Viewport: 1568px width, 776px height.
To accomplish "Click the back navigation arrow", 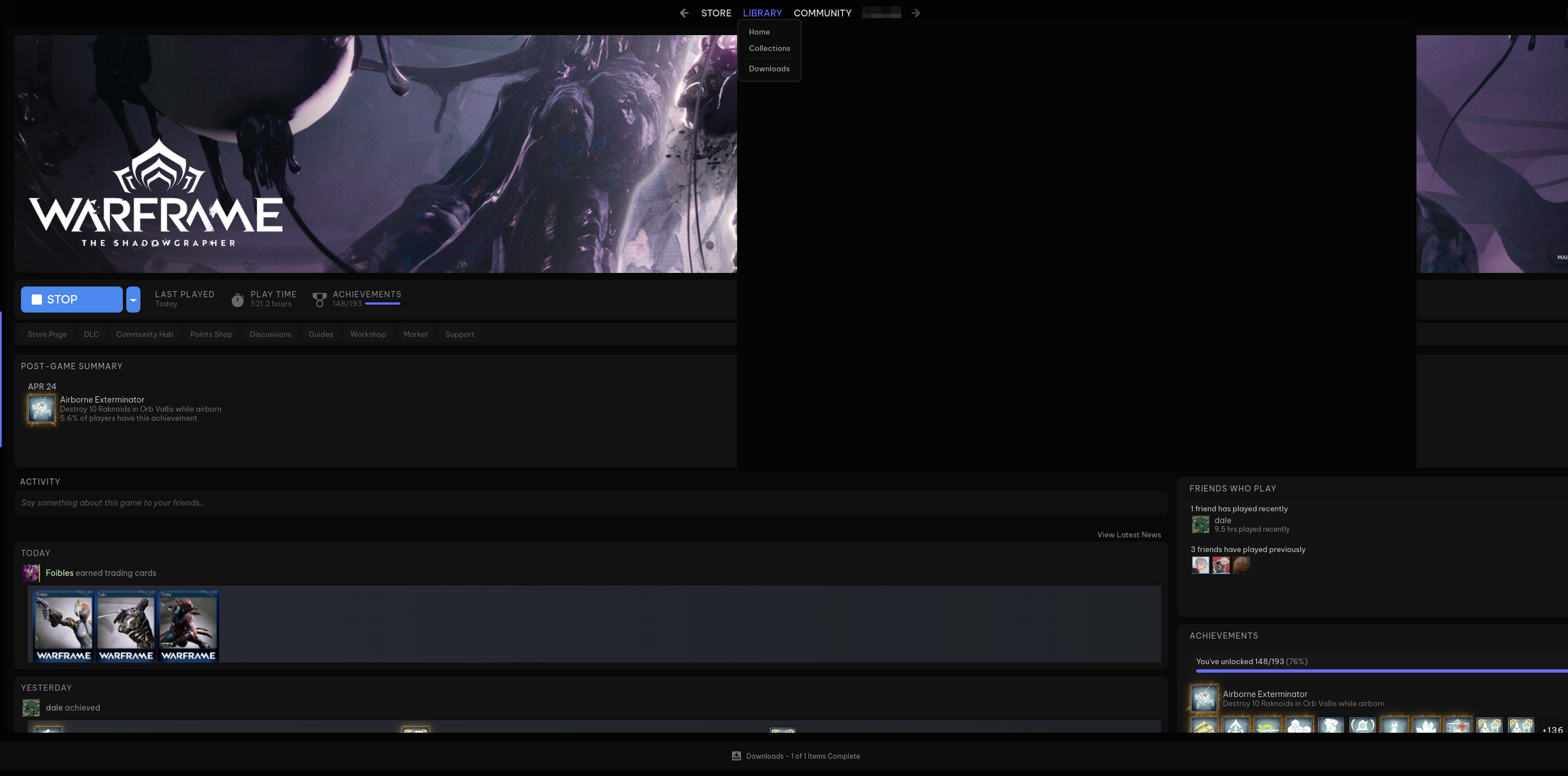I will point(684,13).
